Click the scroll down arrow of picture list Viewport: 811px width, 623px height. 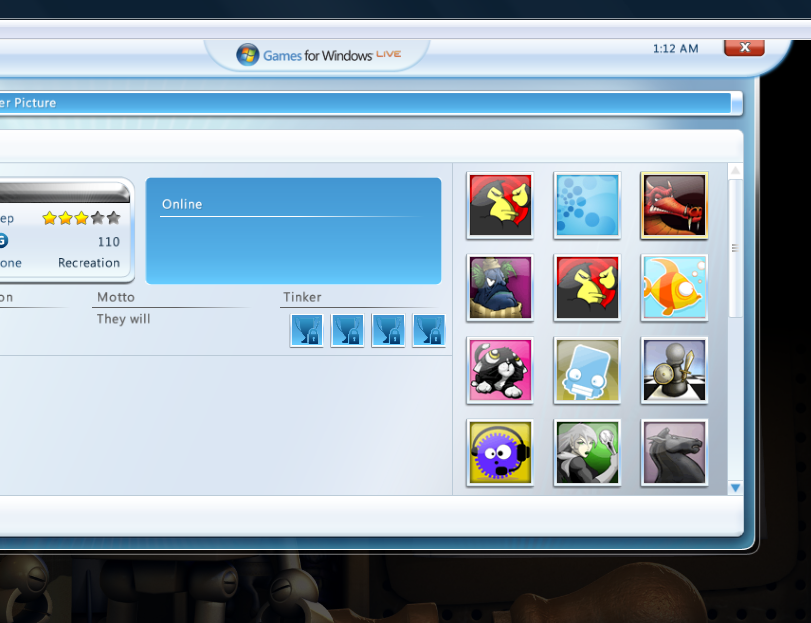(735, 488)
